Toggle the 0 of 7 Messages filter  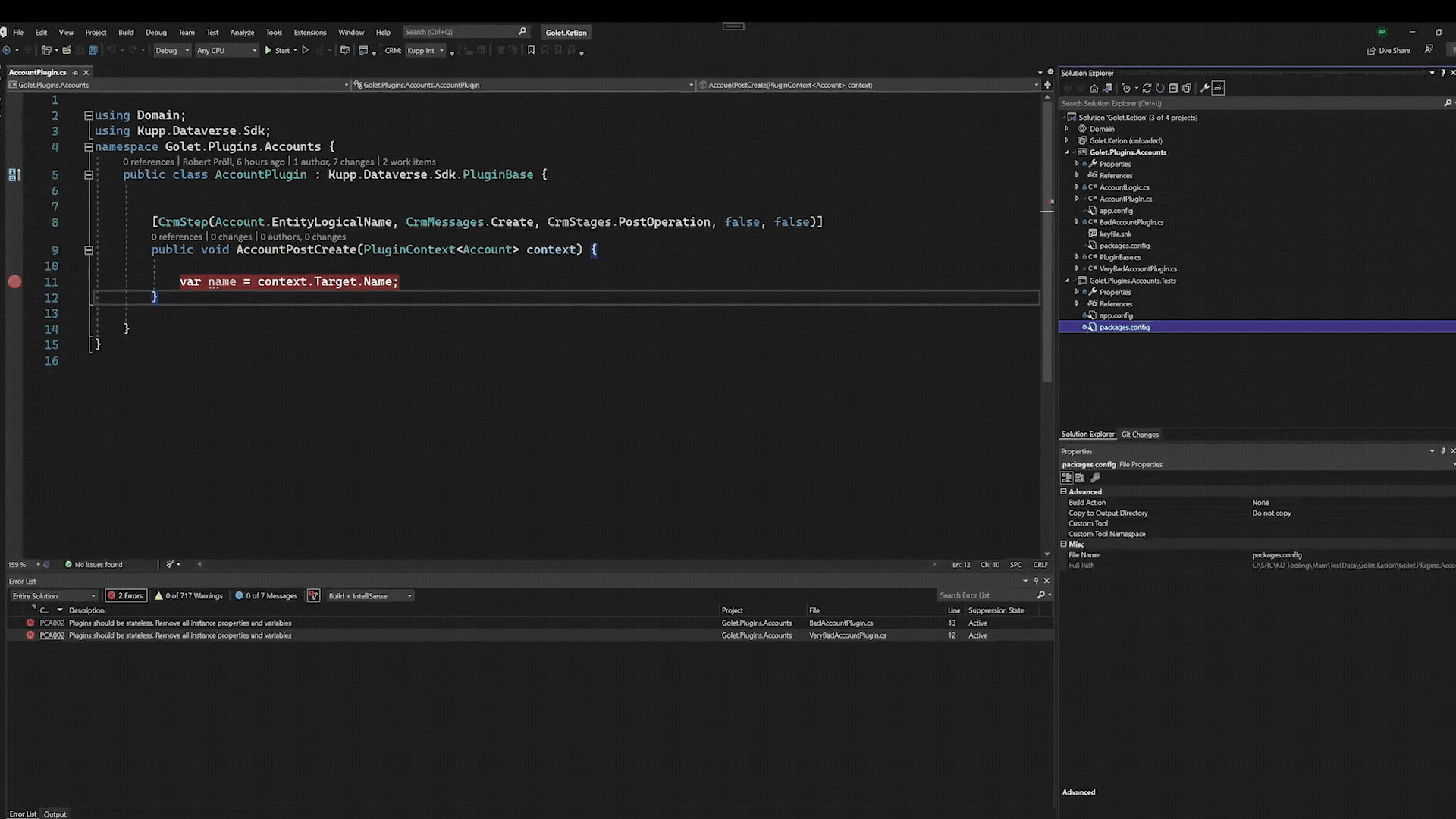266,595
